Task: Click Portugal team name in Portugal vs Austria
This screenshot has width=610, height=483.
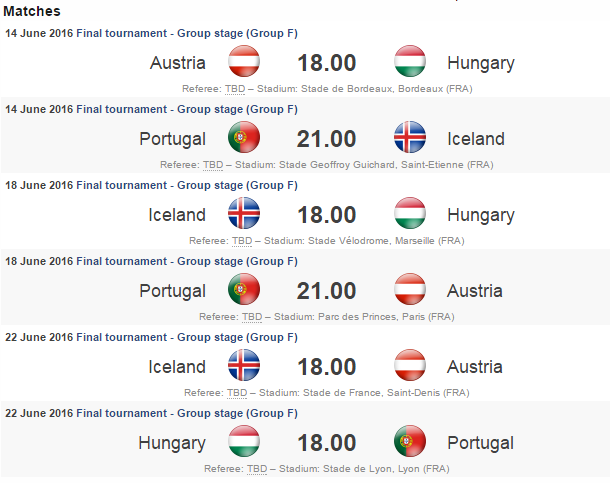Action: pyautogui.click(x=173, y=291)
